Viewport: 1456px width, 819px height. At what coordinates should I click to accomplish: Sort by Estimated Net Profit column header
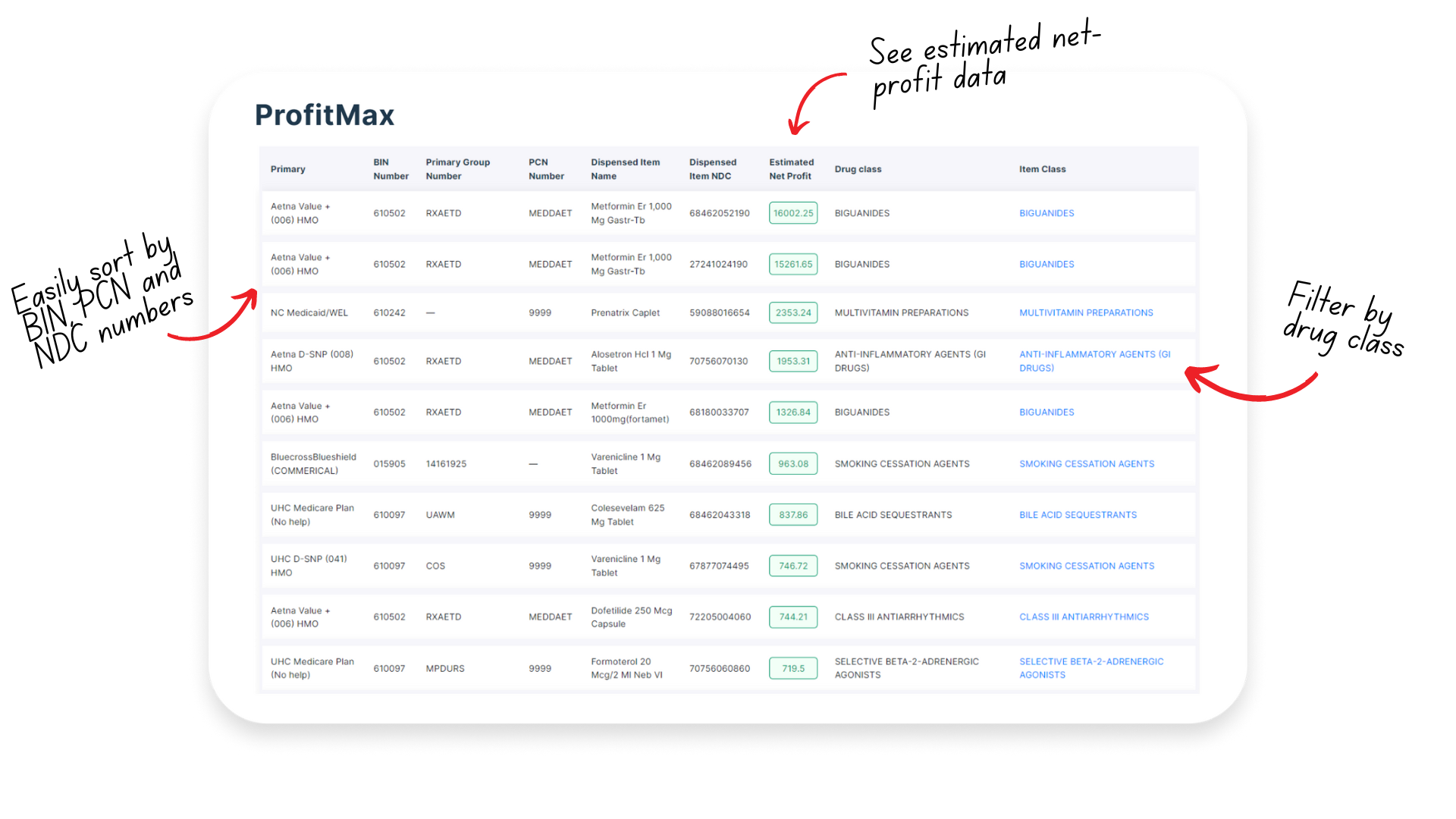coord(791,169)
